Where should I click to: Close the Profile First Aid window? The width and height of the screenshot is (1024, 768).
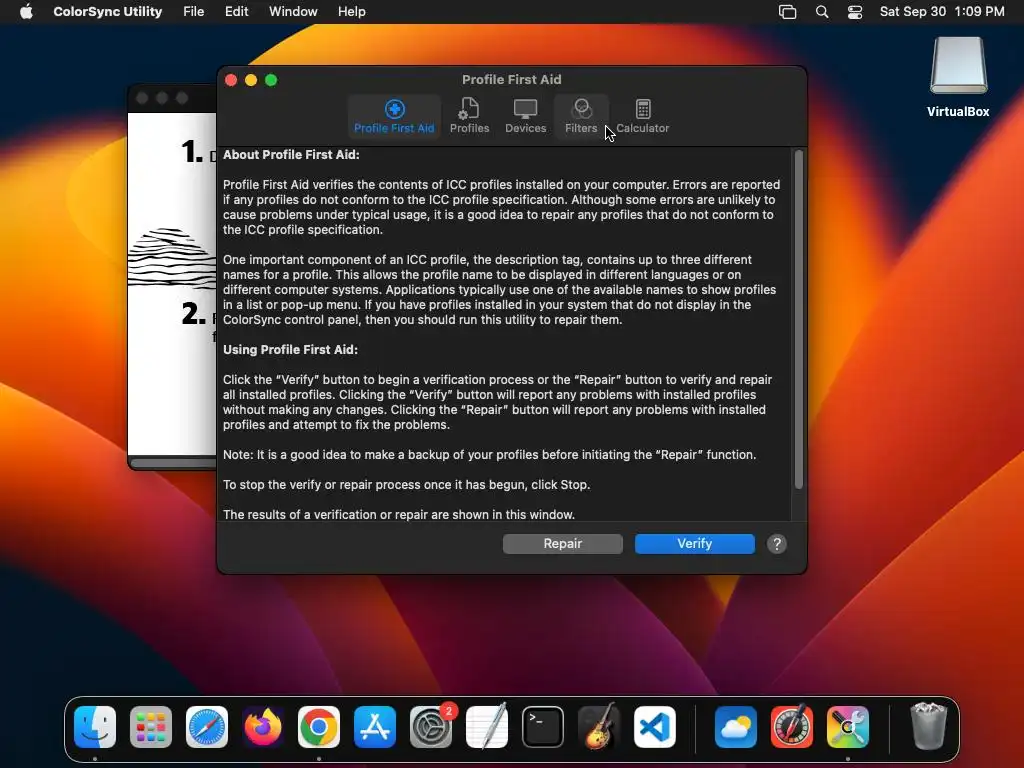click(231, 80)
